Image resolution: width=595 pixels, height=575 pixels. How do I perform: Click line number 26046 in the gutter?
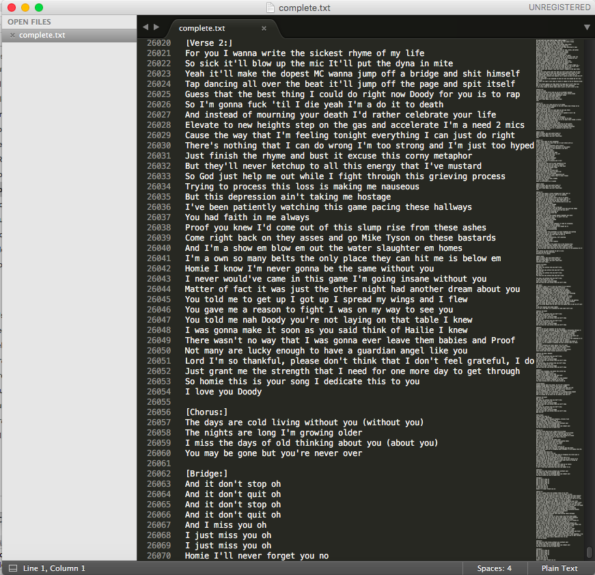[x=159, y=310]
